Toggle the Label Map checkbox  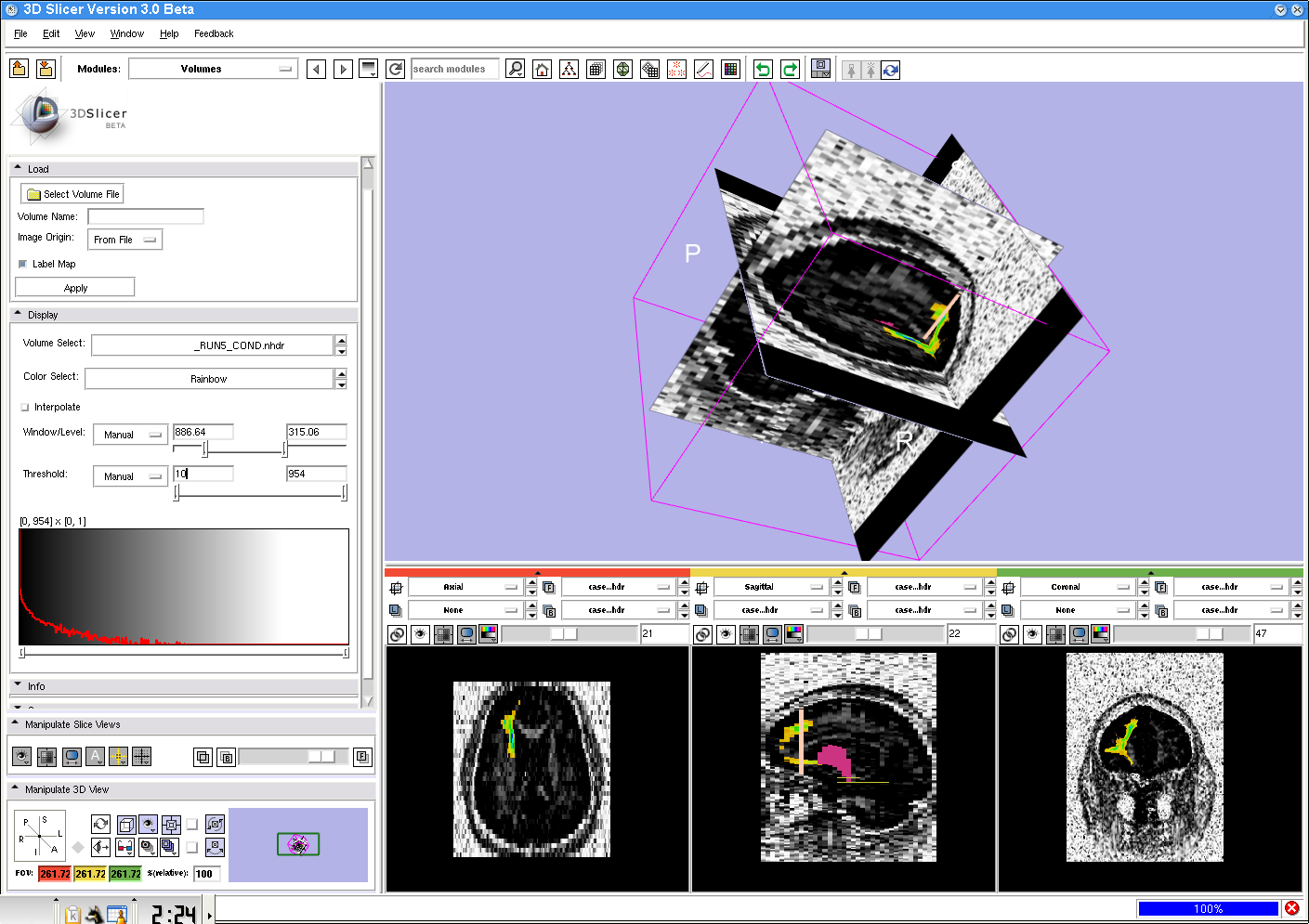23,265
